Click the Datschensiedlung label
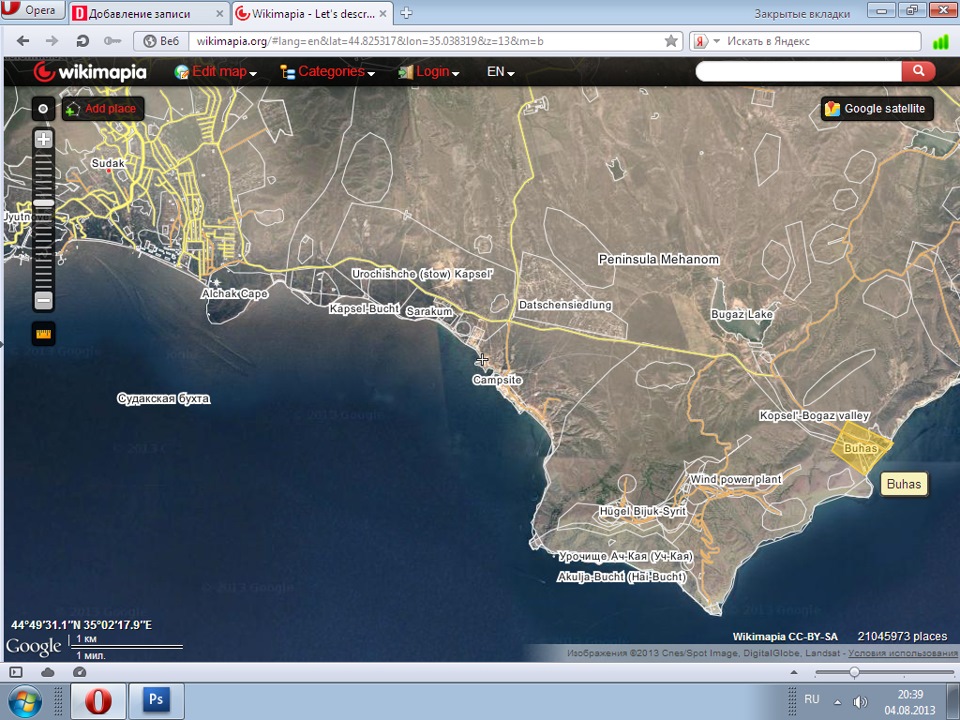960x720 pixels. [564, 304]
